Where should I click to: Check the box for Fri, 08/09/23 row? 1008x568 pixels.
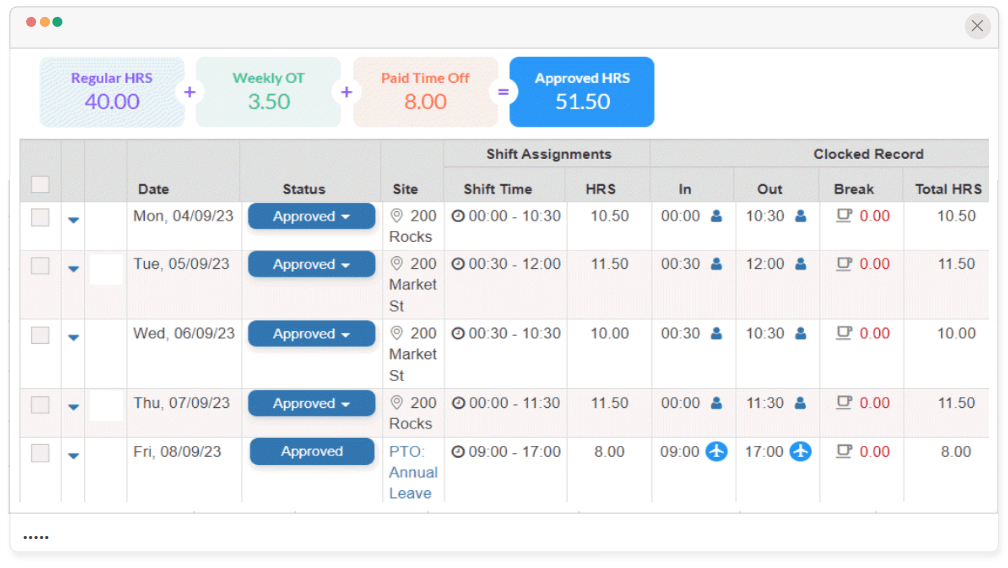coord(40,453)
